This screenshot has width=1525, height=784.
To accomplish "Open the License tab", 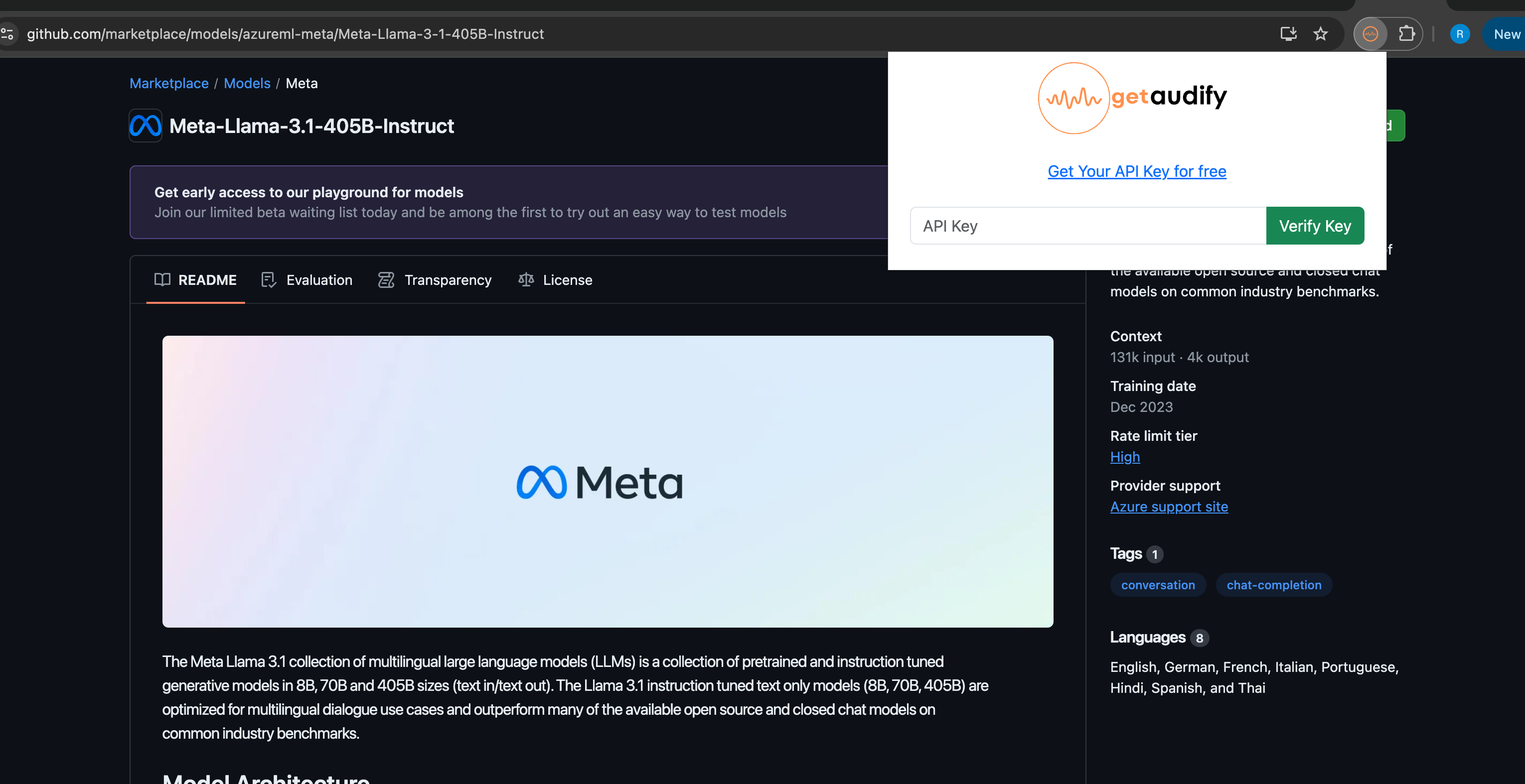I will point(555,280).
